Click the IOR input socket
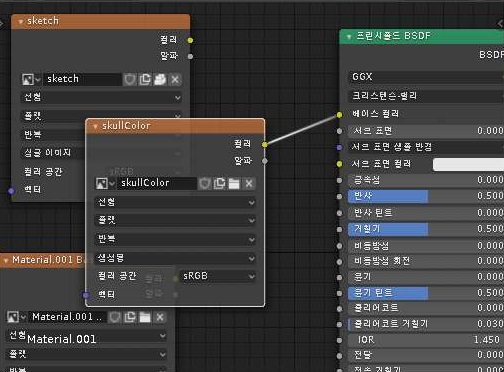 click(339, 340)
